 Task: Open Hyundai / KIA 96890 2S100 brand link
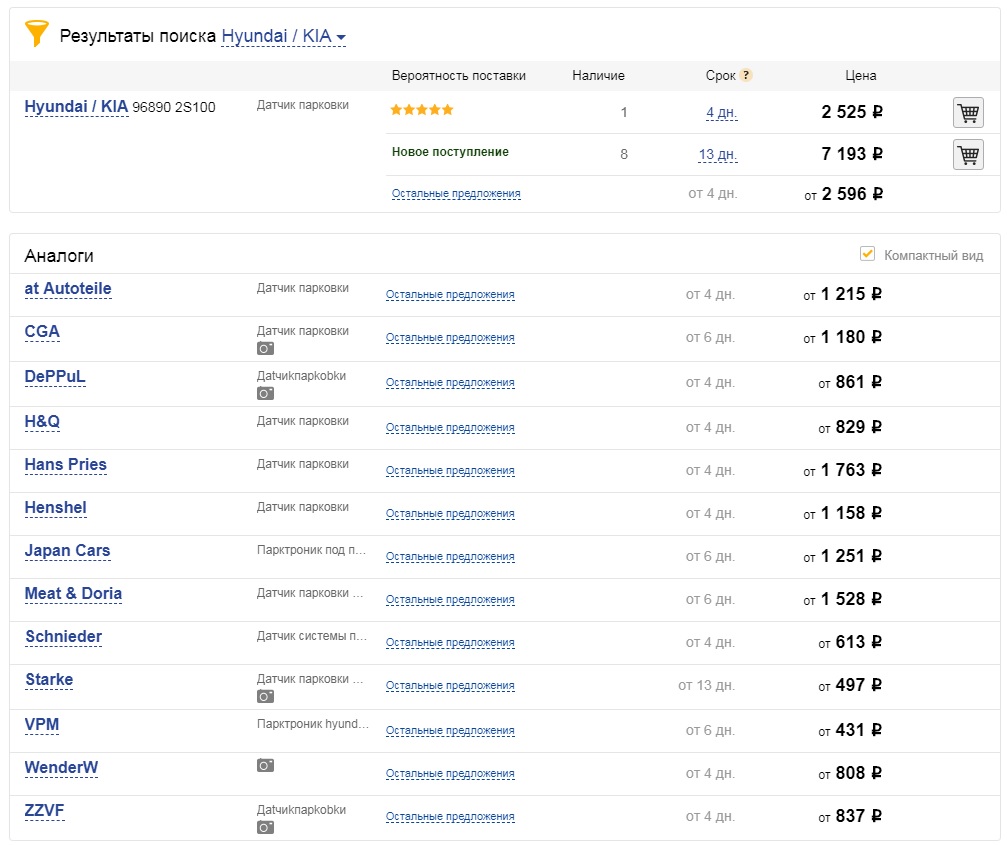(x=76, y=107)
